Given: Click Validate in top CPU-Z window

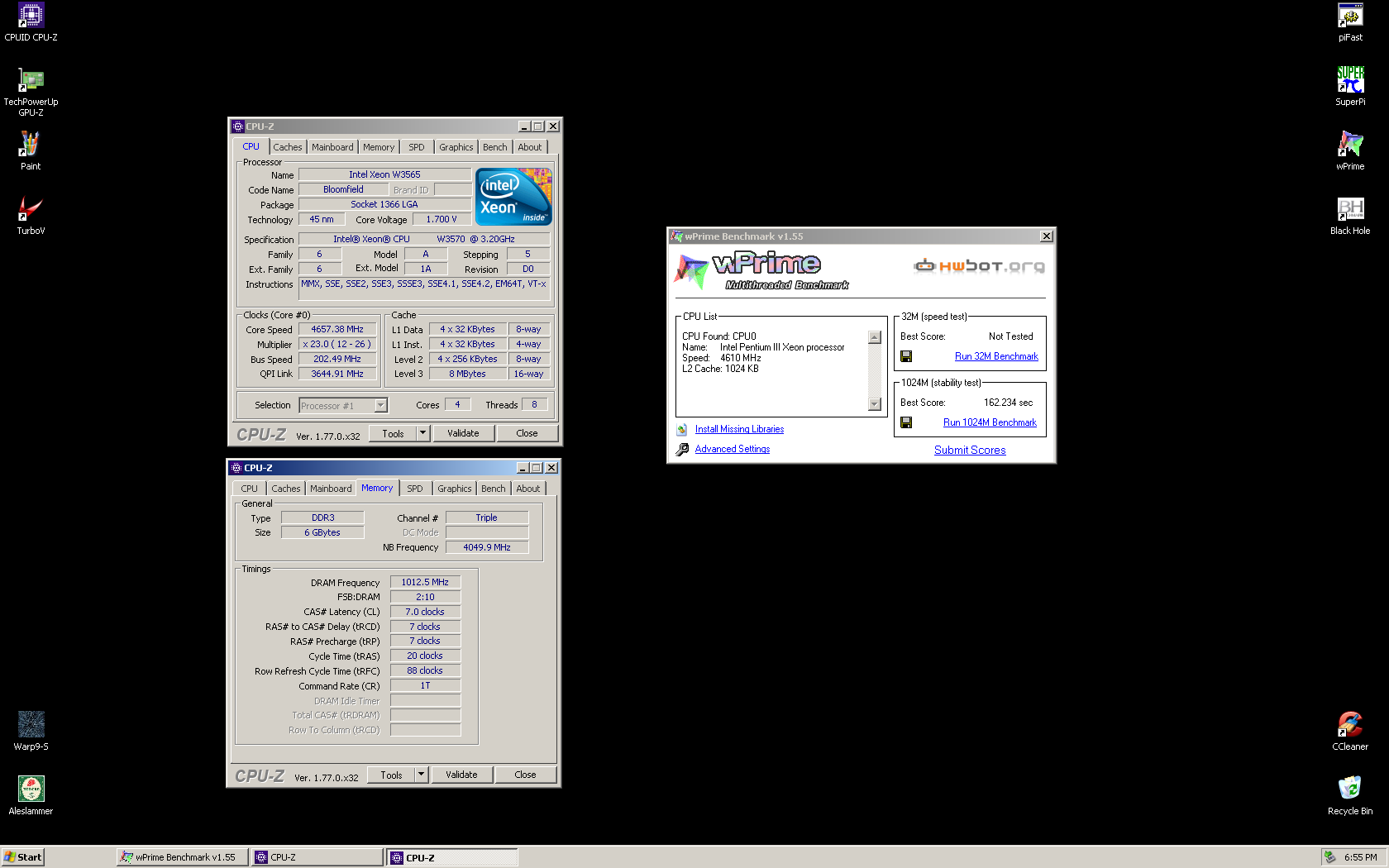Looking at the screenshot, I should 463,433.
